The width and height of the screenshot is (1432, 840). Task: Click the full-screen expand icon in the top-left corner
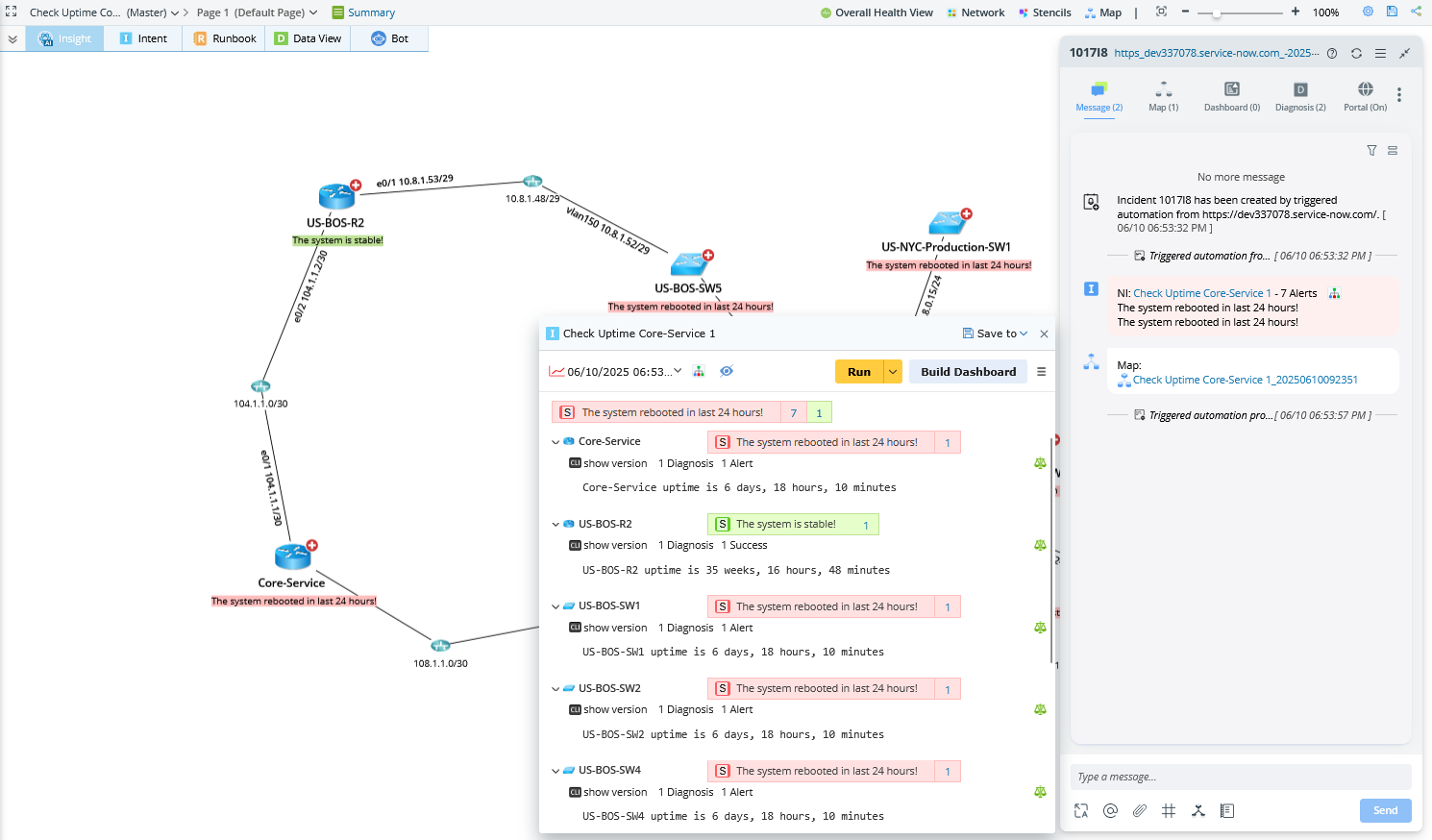click(x=12, y=12)
